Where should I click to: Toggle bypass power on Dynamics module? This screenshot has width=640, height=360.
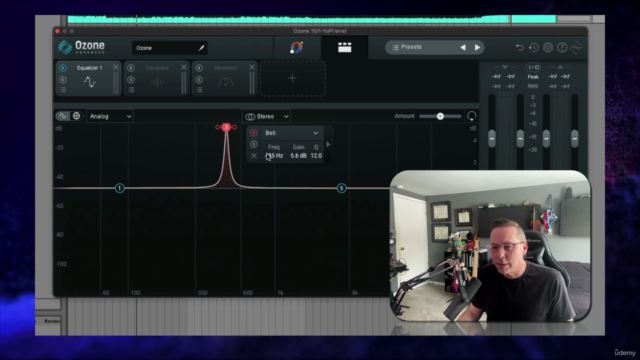click(x=131, y=68)
